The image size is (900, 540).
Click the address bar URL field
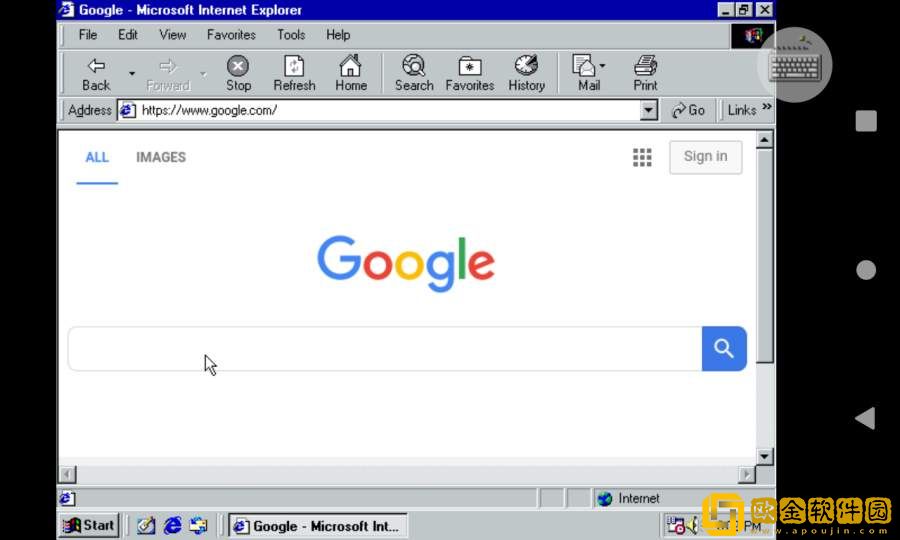tap(388, 110)
